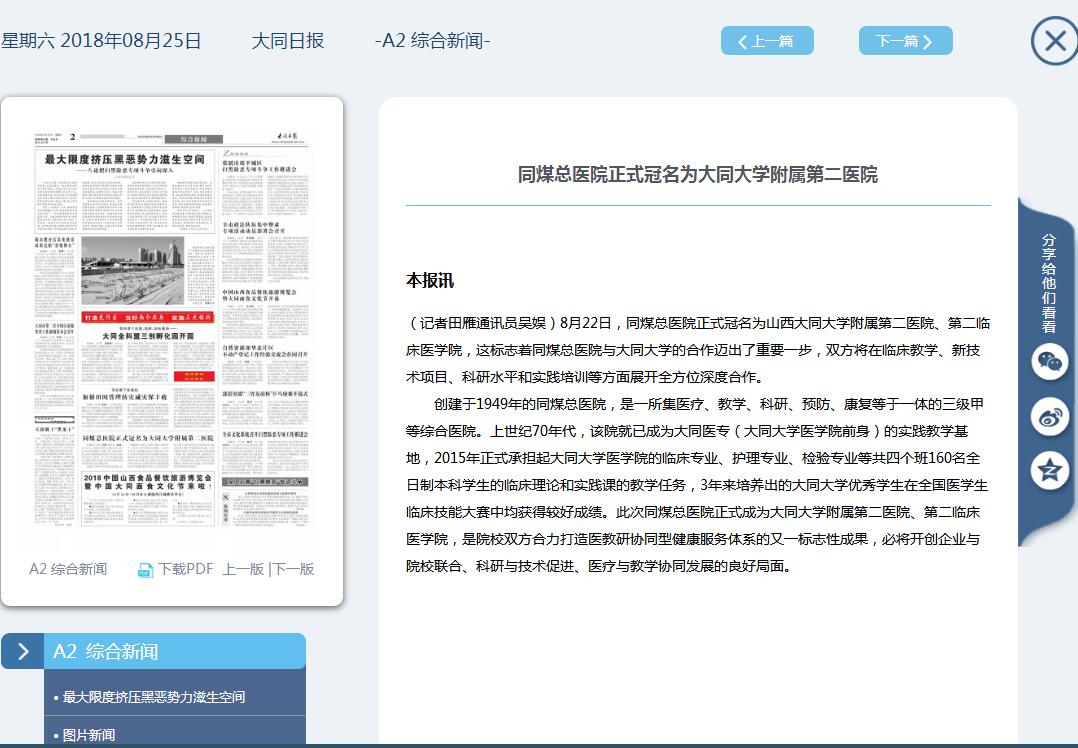Share the article via the WeChat icon

point(1049,361)
